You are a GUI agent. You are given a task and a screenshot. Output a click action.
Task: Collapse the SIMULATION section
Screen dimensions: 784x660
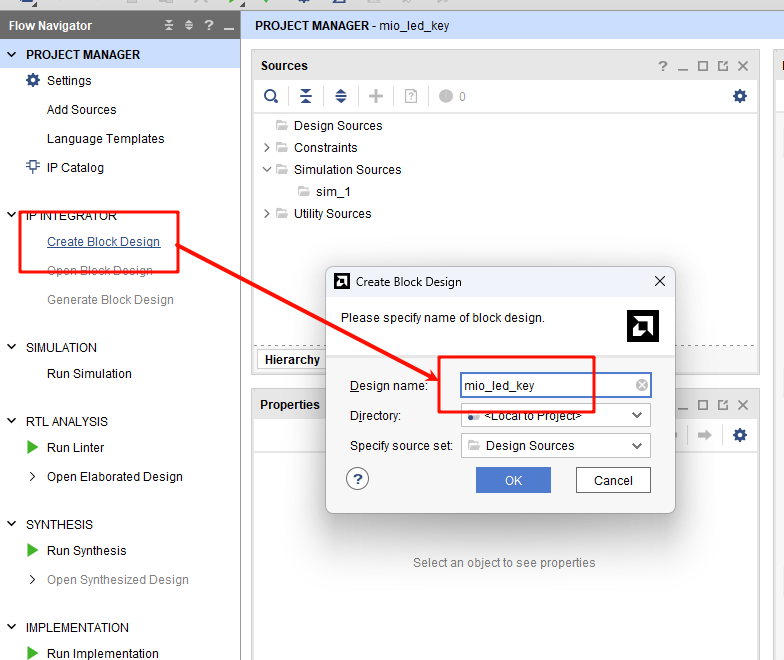coord(12,347)
